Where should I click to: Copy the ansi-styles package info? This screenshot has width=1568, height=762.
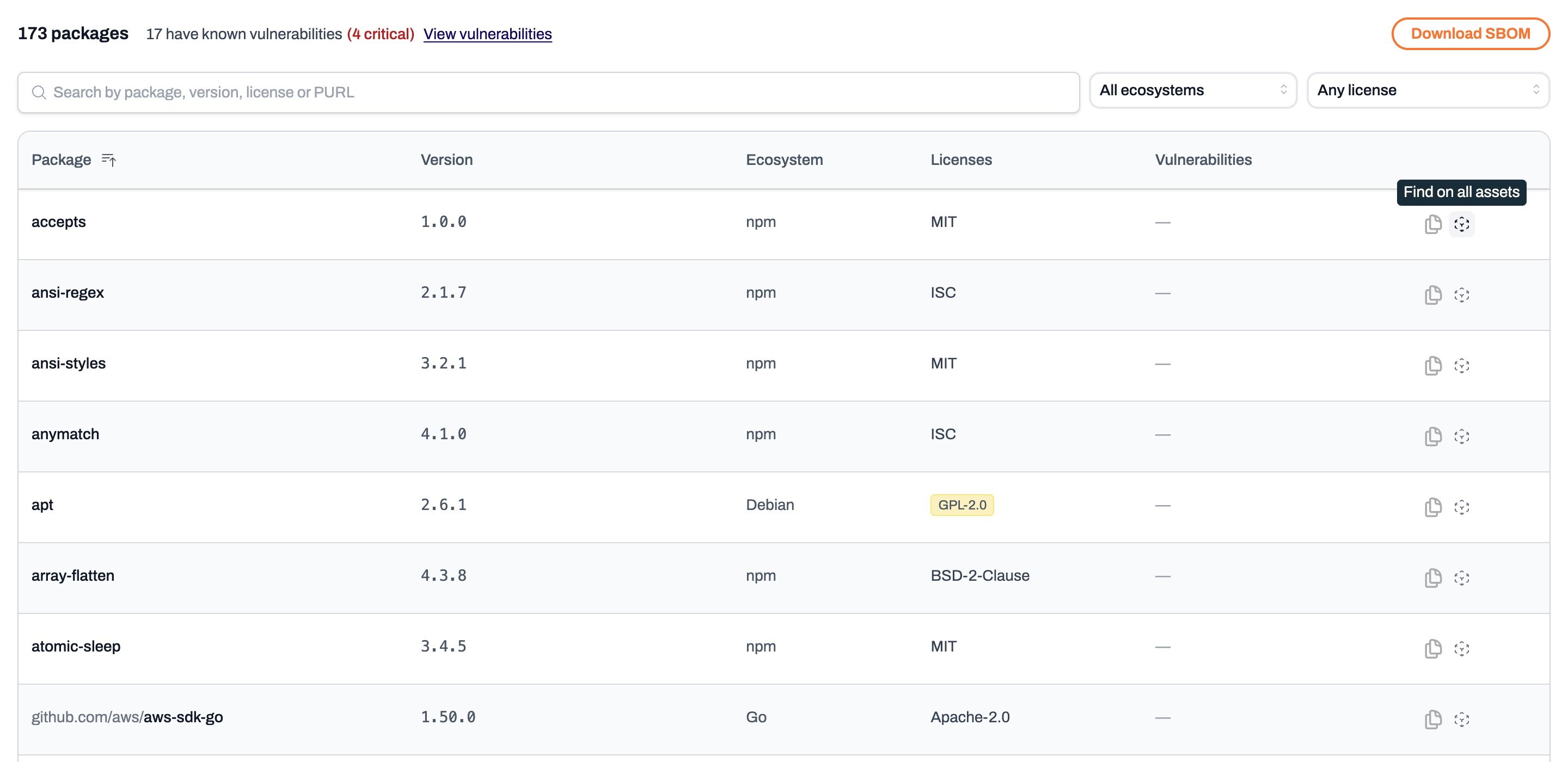point(1433,365)
